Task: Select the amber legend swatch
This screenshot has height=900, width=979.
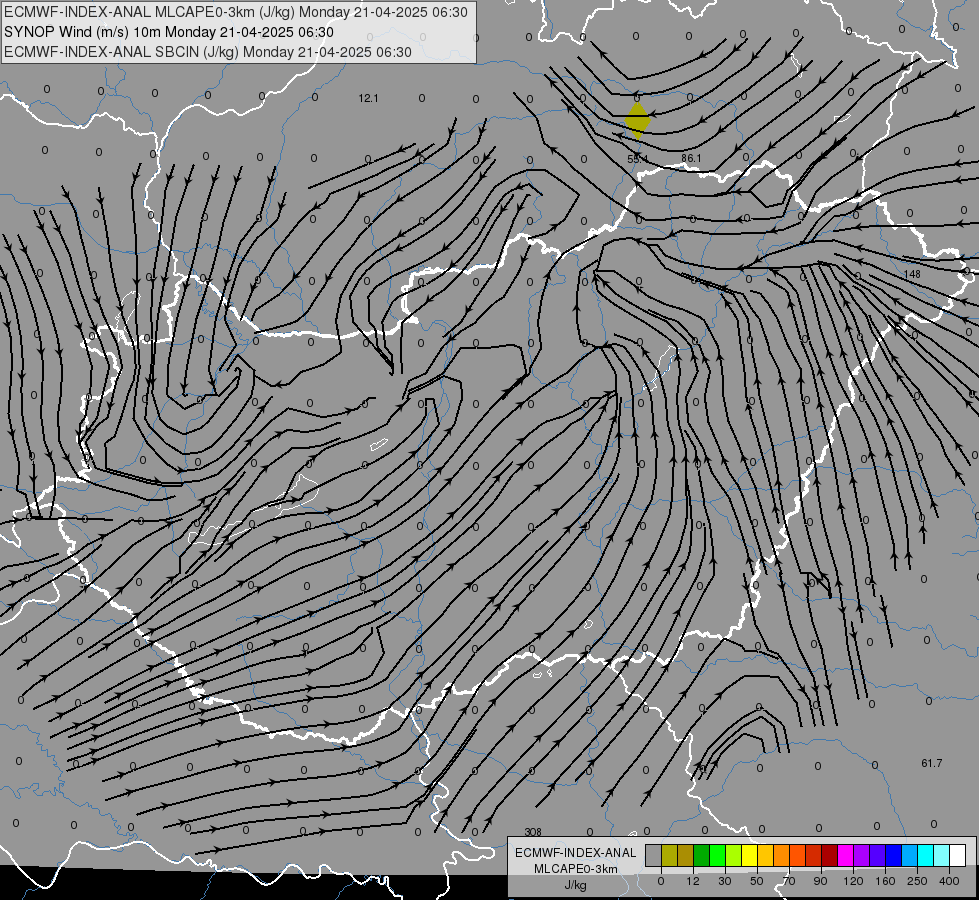Action: [765, 856]
